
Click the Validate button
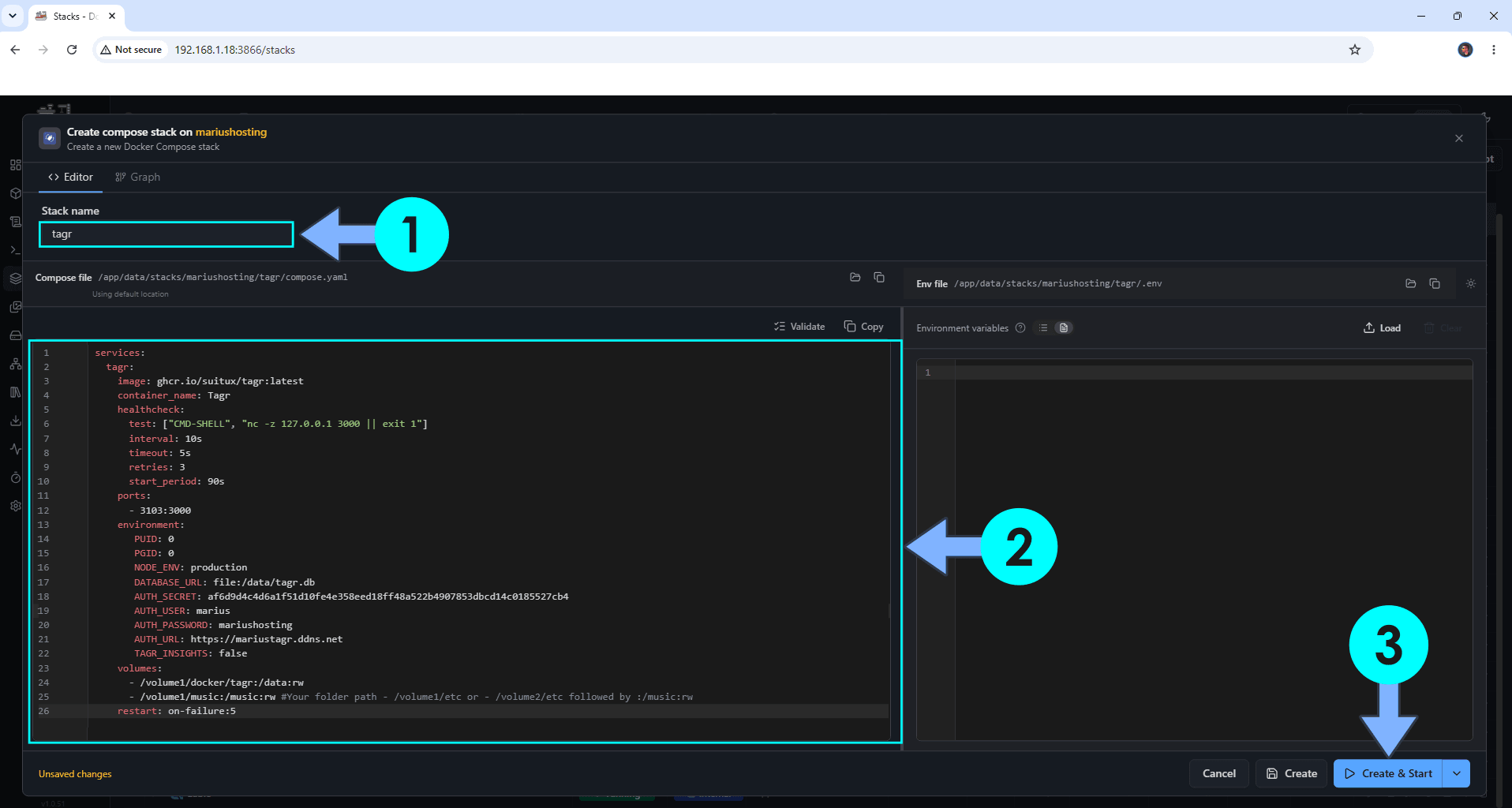799,327
